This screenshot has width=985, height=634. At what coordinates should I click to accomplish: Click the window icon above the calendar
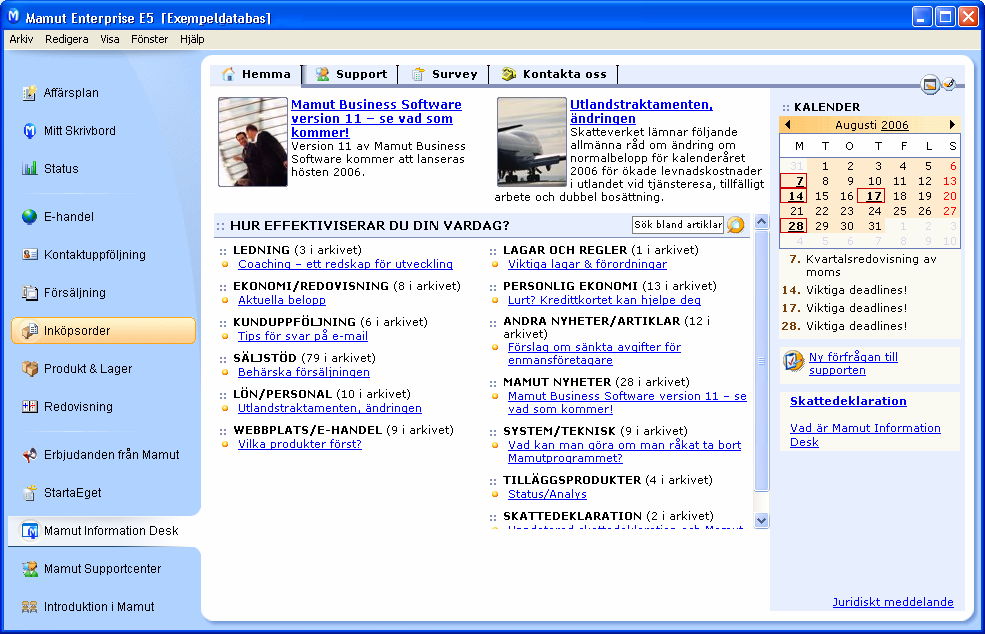tap(930, 84)
